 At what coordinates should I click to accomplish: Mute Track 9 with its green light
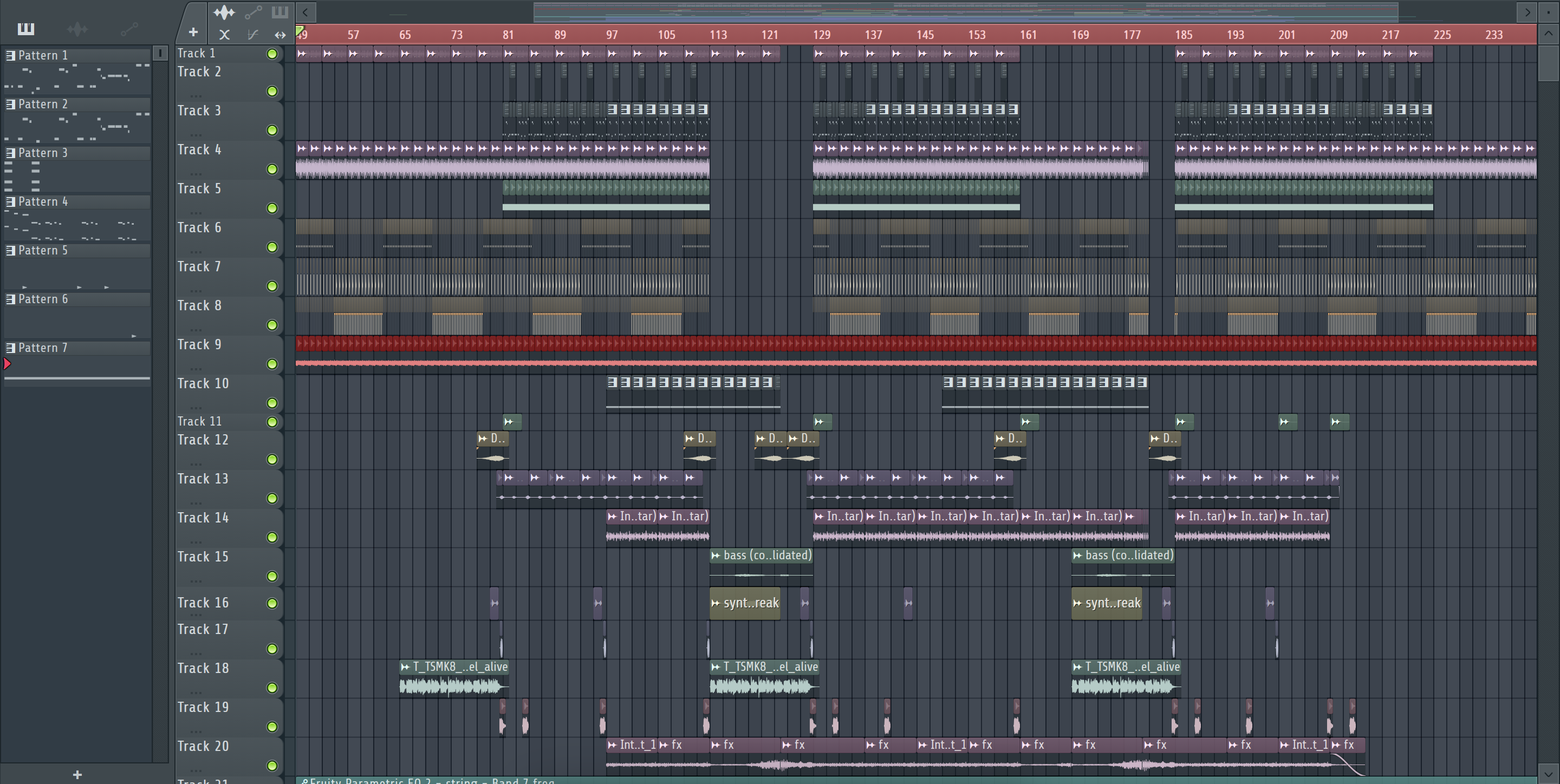(x=272, y=364)
